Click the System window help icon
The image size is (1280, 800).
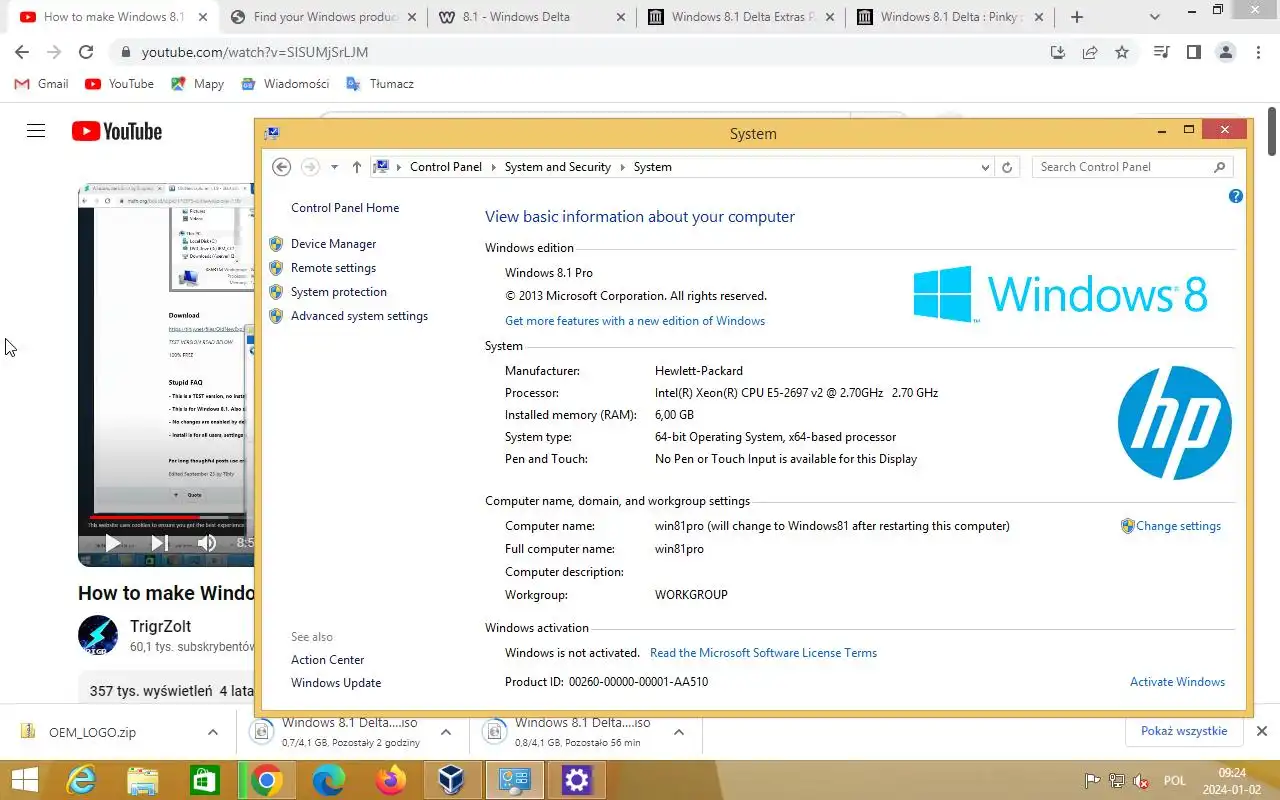[1235, 197]
